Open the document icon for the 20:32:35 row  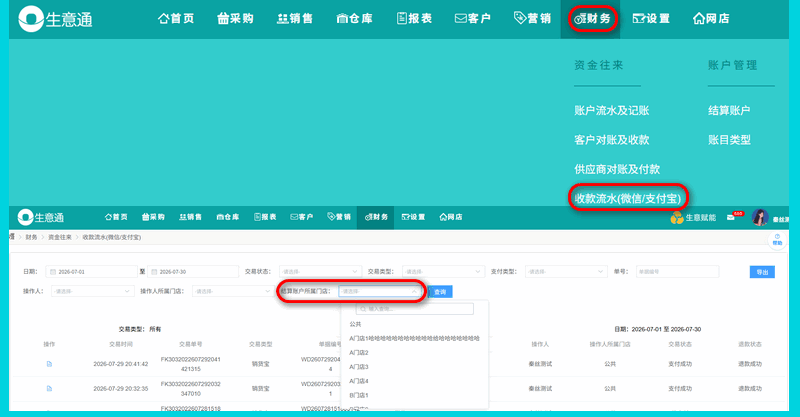[49, 388]
